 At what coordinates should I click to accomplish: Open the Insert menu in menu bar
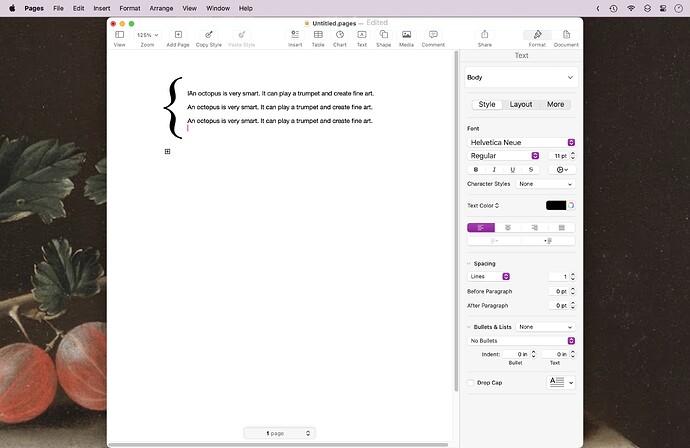[x=102, y=8]
